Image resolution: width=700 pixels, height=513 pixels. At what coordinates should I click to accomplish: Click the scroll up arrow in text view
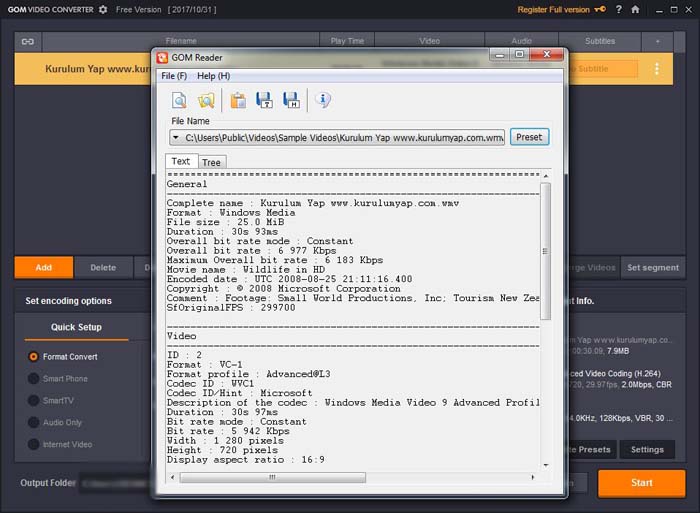(546, 176)
